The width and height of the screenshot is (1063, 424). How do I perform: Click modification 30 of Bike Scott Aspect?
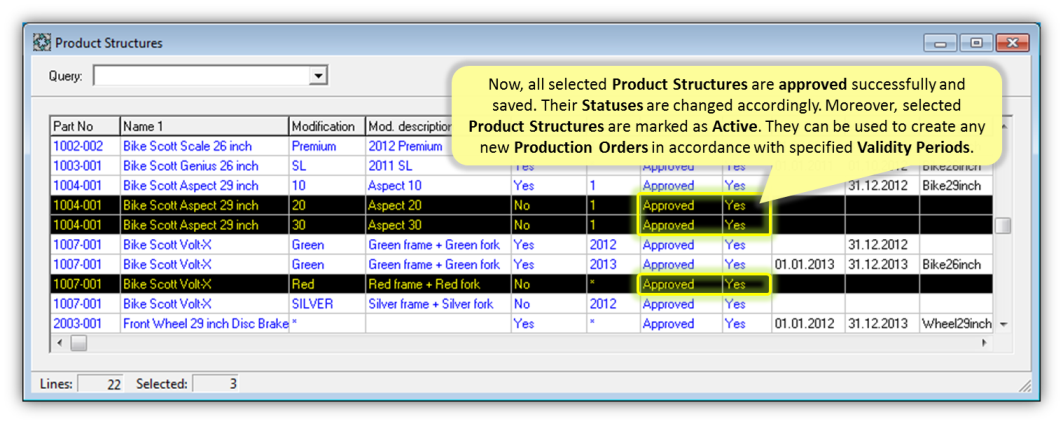(327, 225)
